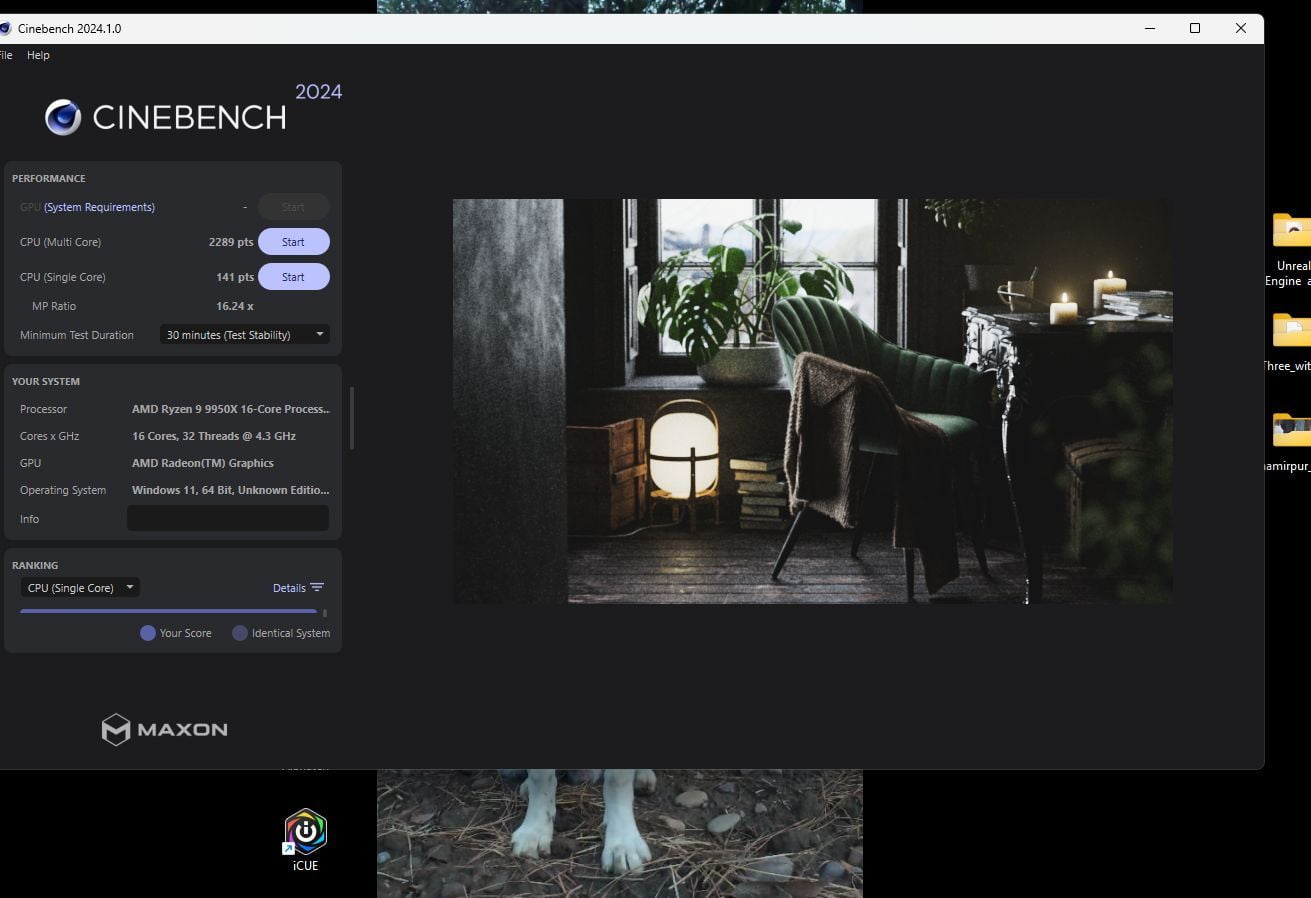Open the File menu
This screenshot has width=1311, height=898.
(6, 55)
